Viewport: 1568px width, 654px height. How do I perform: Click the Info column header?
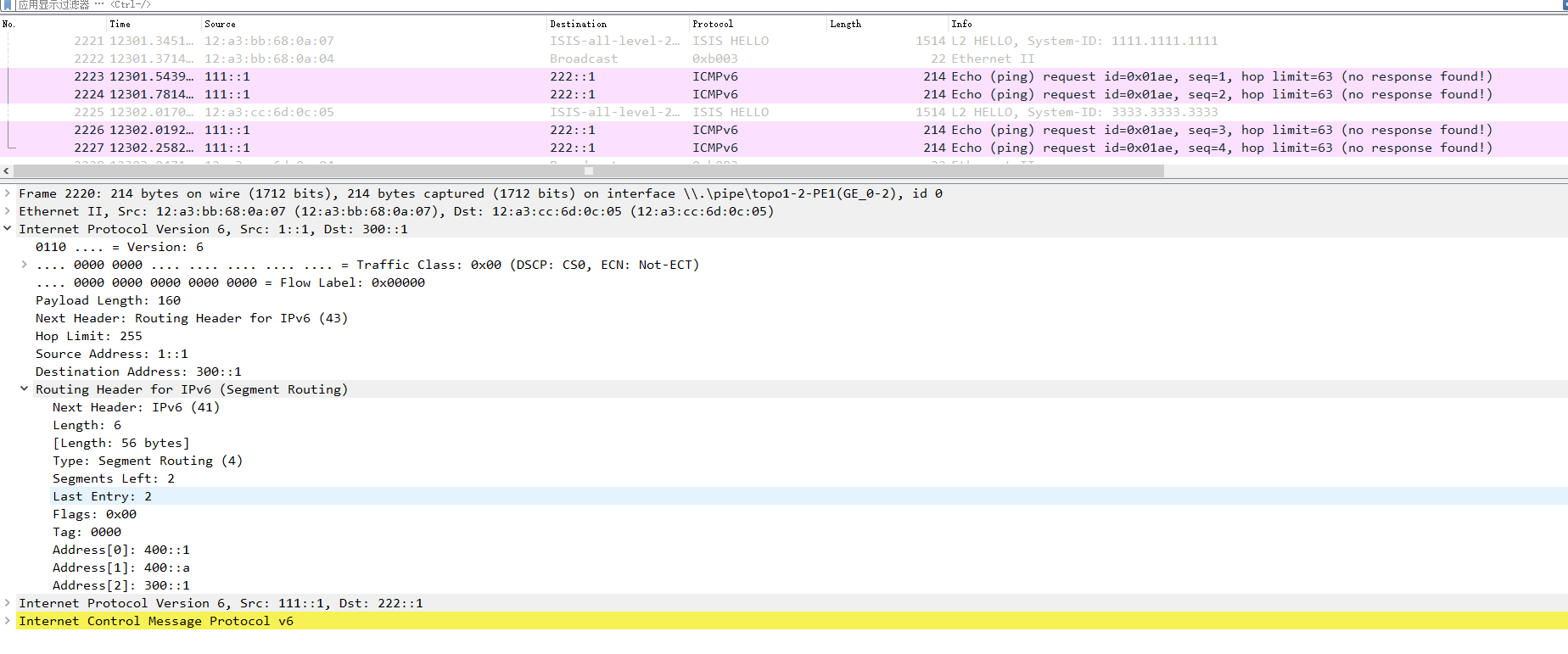coord(961,24)
